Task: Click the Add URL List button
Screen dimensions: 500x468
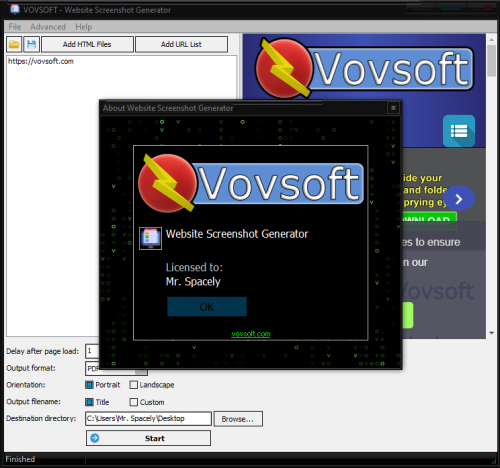Action: [181, 44]
